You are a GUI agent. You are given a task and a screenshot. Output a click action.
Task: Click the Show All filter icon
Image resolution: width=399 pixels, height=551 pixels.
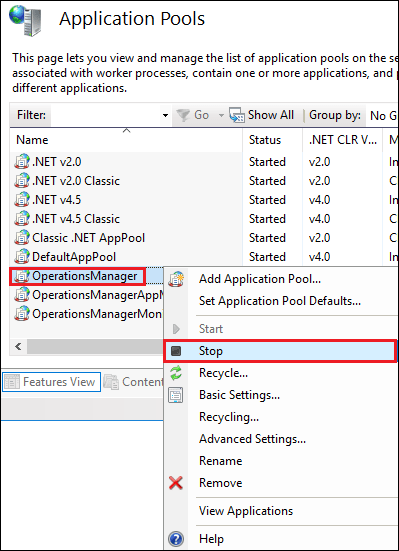237,115
